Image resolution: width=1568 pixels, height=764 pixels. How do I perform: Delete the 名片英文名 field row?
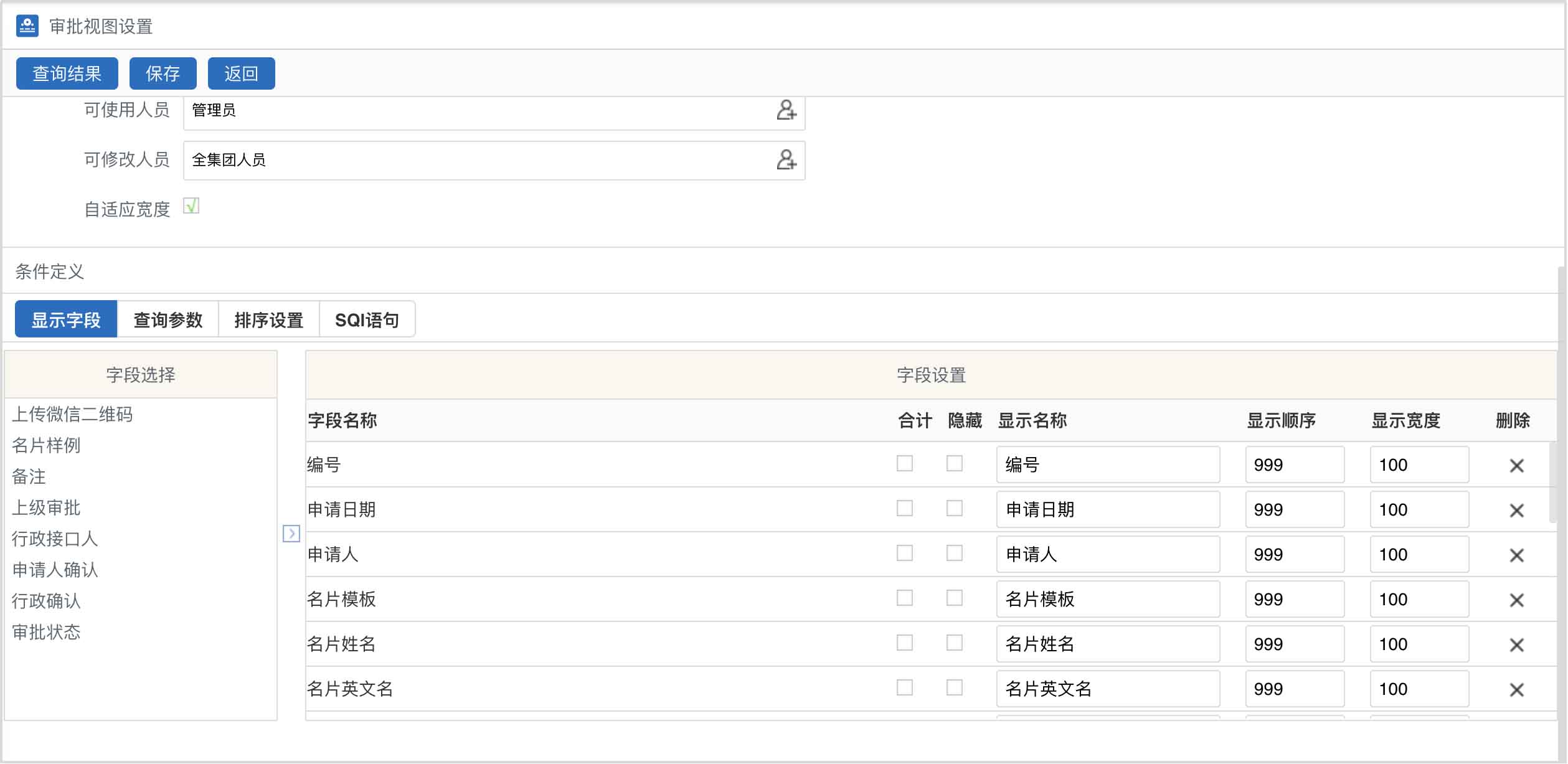click(1516, 689)
